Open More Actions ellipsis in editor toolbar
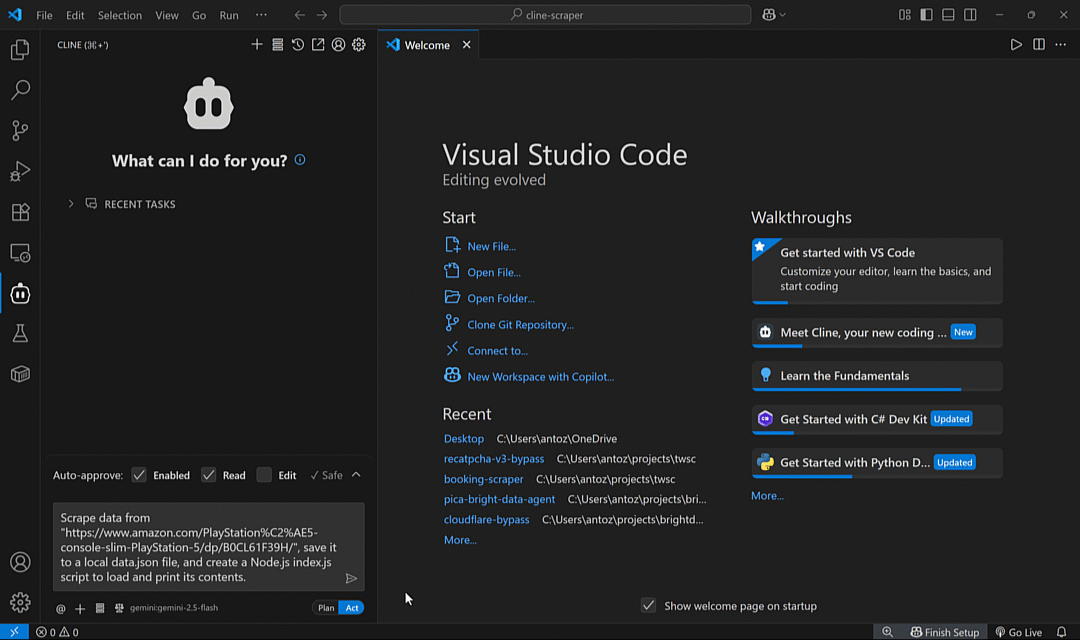The height and width of the screenshot is (640, 1080). click(1061, 45)
